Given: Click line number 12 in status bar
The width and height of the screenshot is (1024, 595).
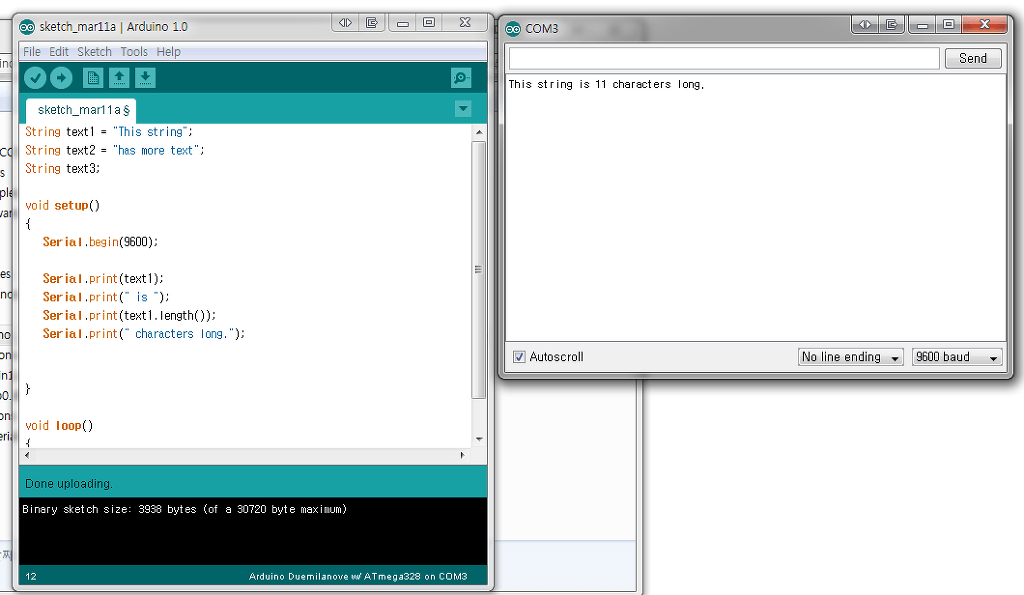Looking at the screenshot, I should 31,576.
